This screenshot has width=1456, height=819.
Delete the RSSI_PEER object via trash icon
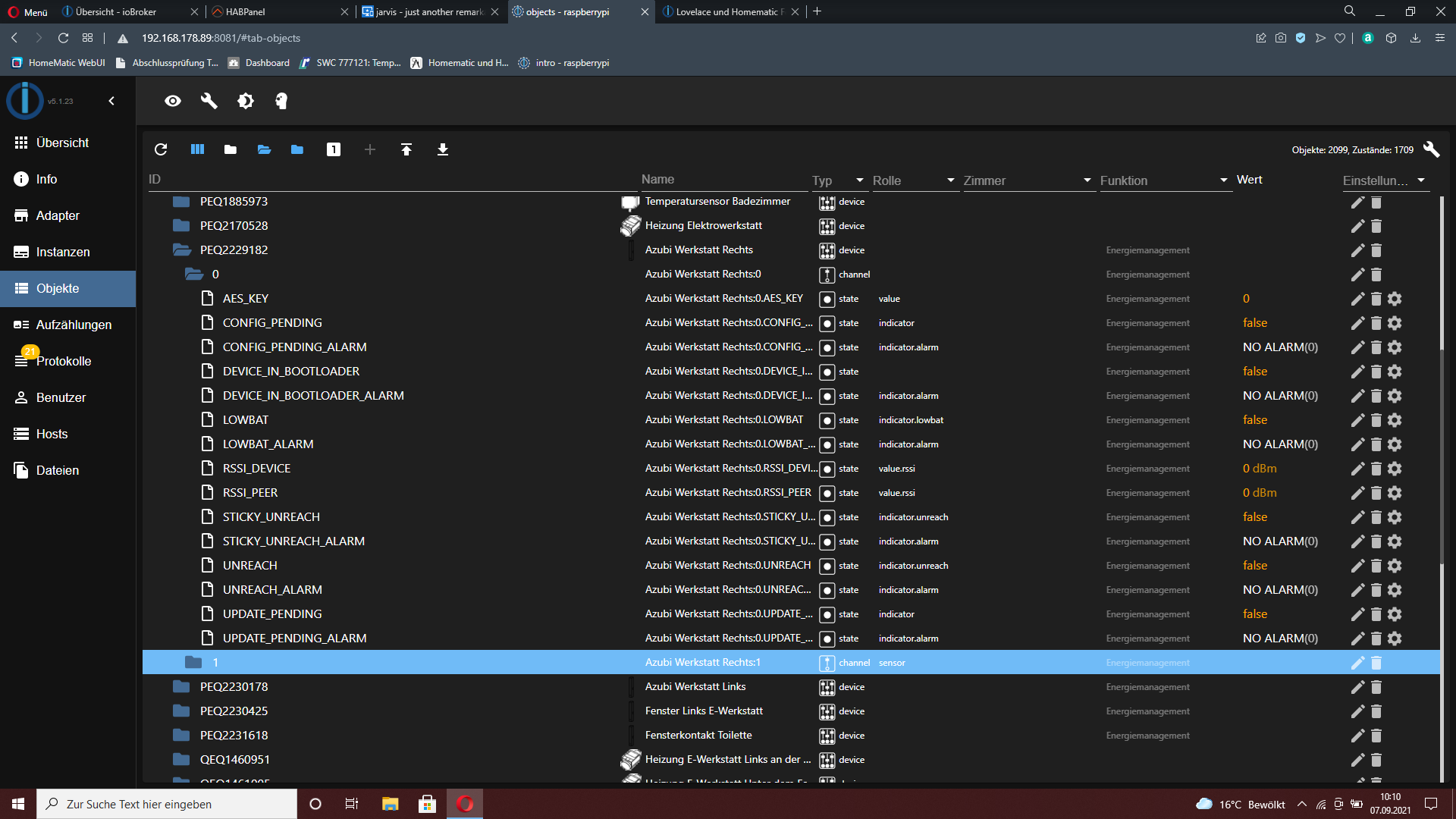click(x=1376, y=493)
